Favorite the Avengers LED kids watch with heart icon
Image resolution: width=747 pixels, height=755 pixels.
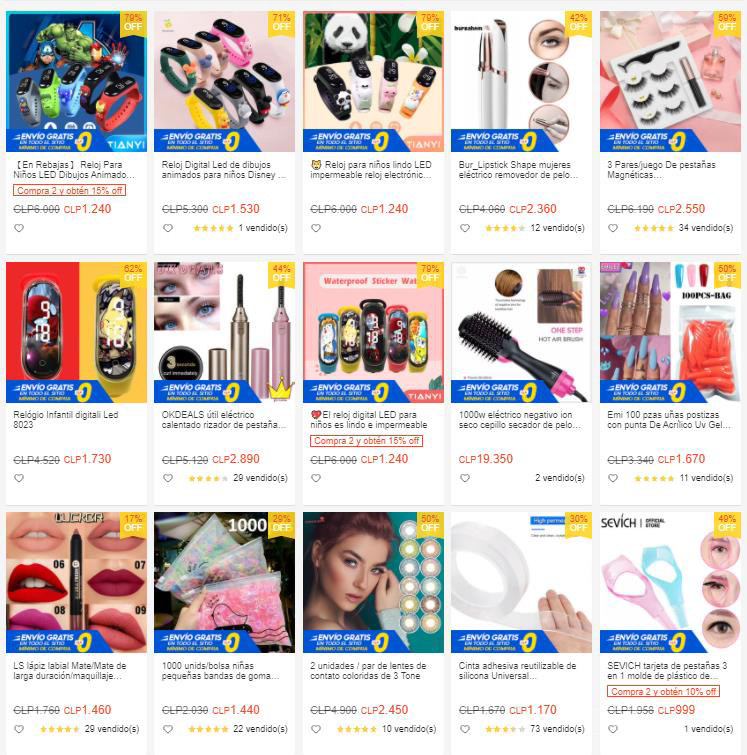[19, 228]
